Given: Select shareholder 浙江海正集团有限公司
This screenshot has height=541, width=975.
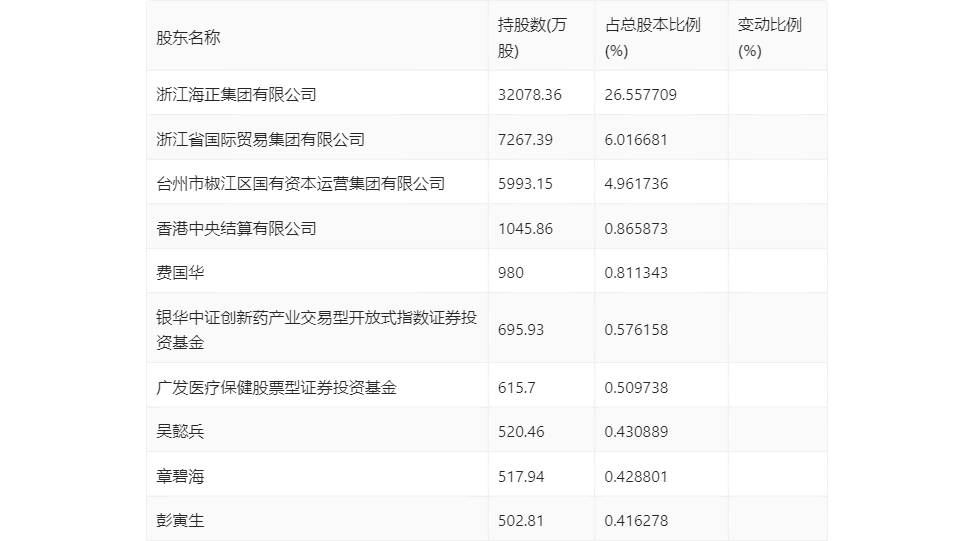Looking at the screenshot, I should pos(236,95).
